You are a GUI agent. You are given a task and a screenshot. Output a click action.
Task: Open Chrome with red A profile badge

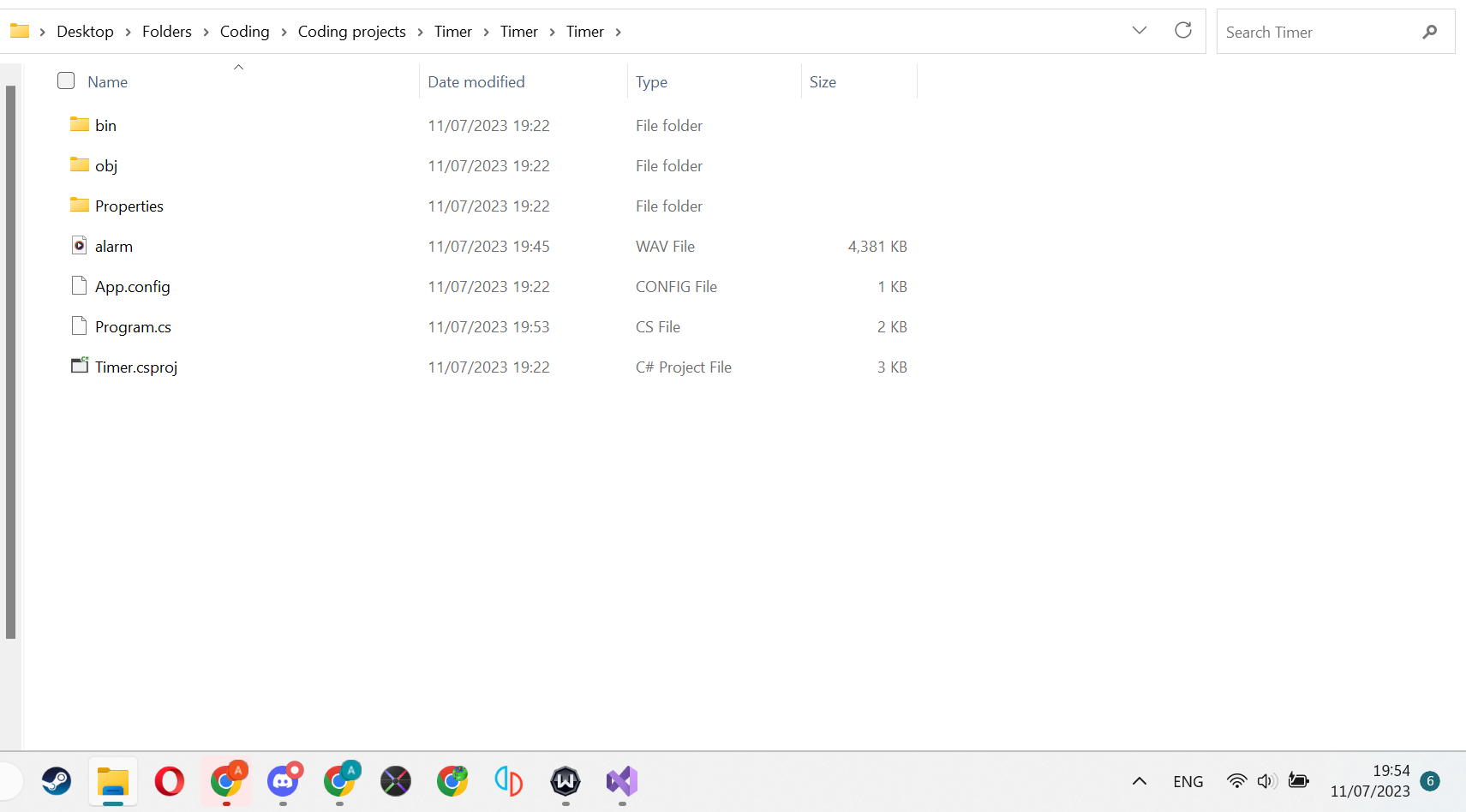[226, 780]
